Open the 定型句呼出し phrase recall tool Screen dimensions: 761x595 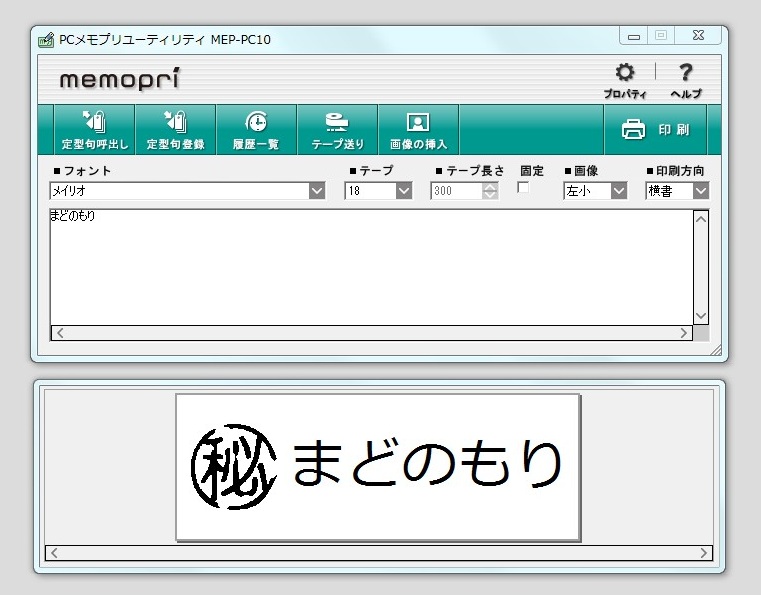coord(95,130)
